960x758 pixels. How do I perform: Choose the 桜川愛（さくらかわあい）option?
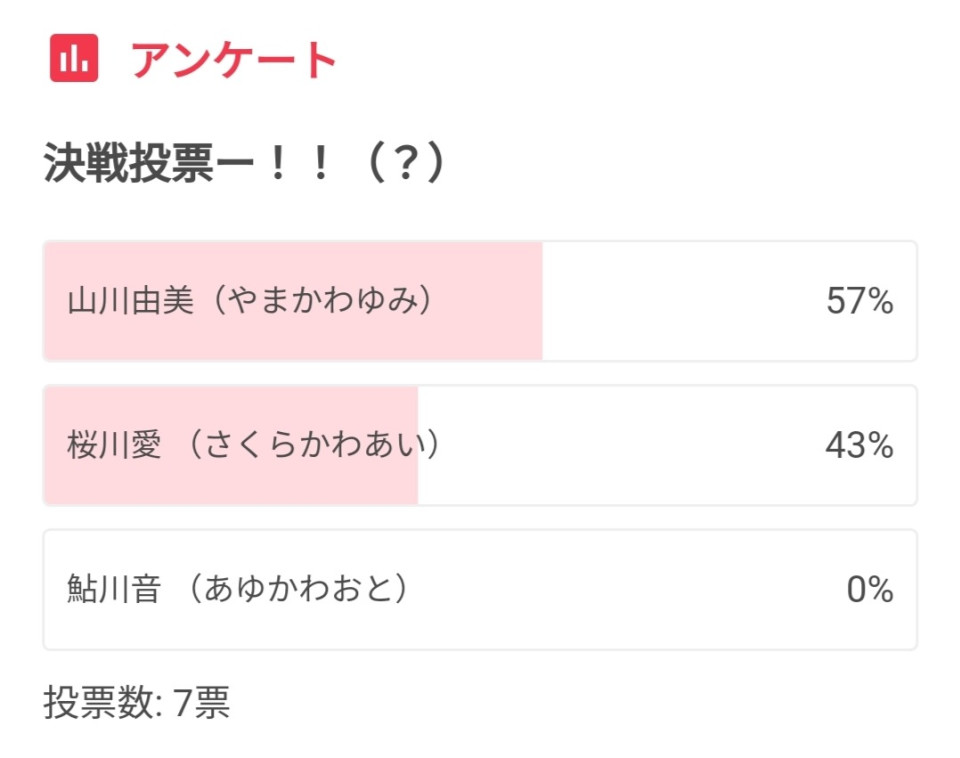[480, 445]
